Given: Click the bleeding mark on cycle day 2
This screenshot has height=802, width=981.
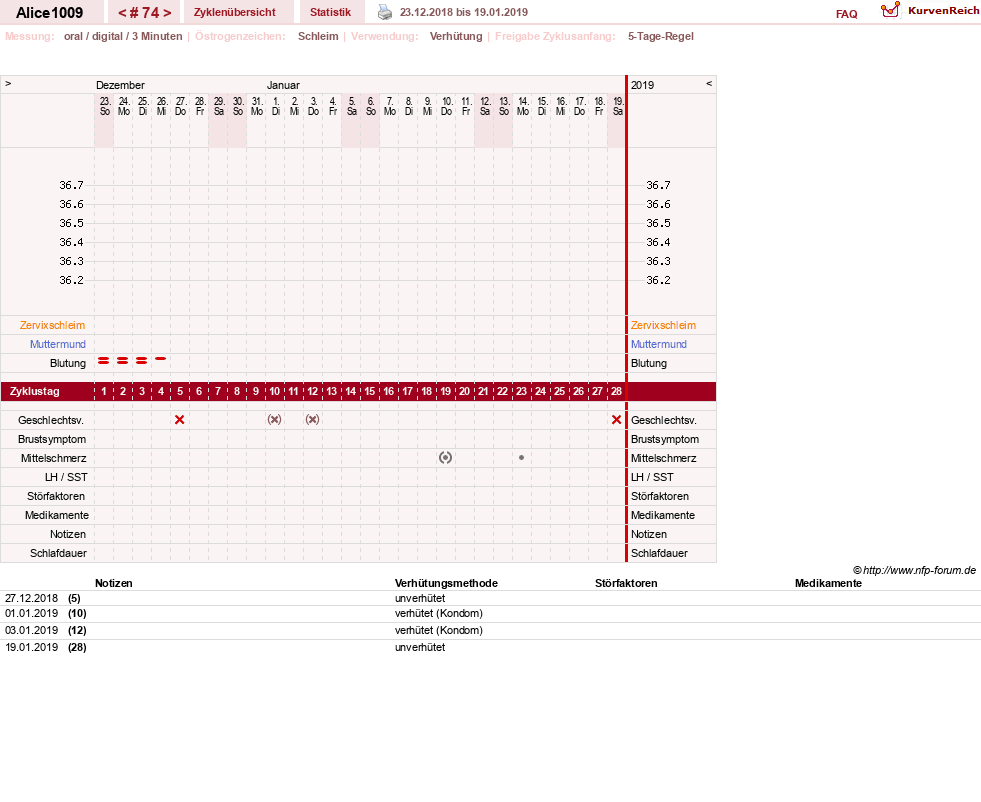Looking at the screenshot, I should coord(123,361).
